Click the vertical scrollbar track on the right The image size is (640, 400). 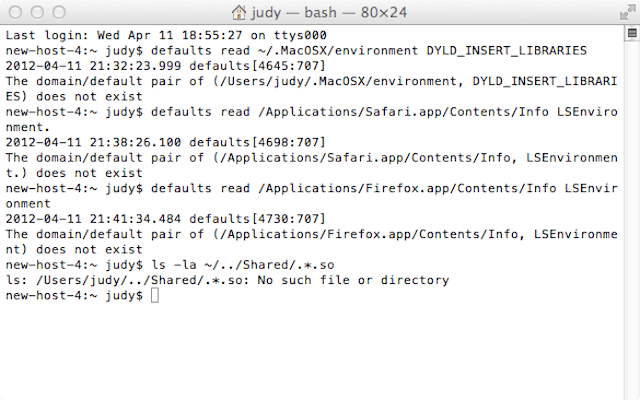pos(632,220)
